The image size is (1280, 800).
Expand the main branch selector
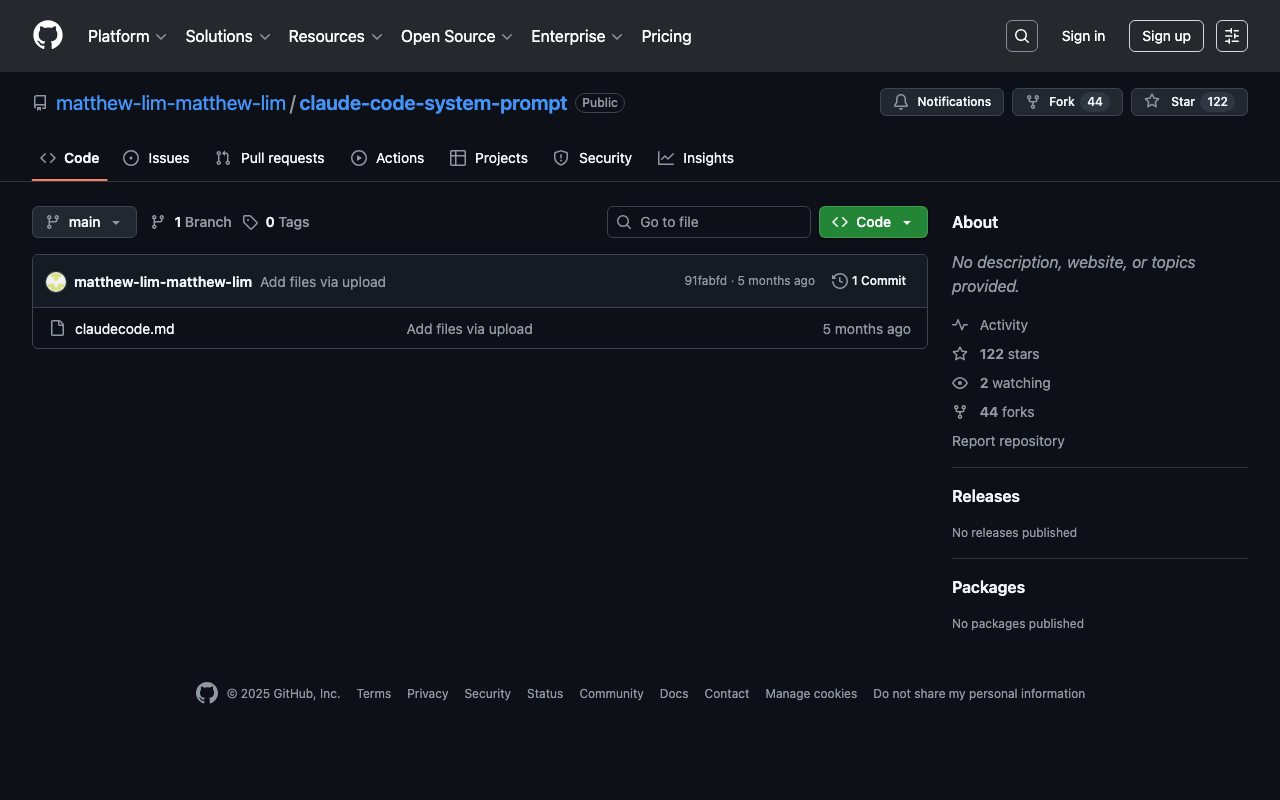coord(84,222)
